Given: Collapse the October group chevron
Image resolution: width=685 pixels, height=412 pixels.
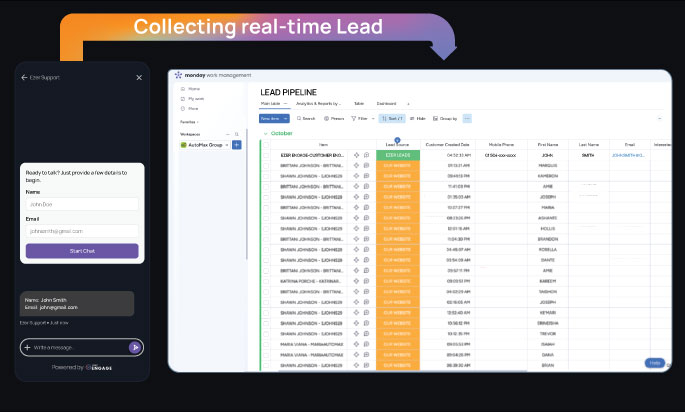Looking at the screenshot, I should point(265,133).
